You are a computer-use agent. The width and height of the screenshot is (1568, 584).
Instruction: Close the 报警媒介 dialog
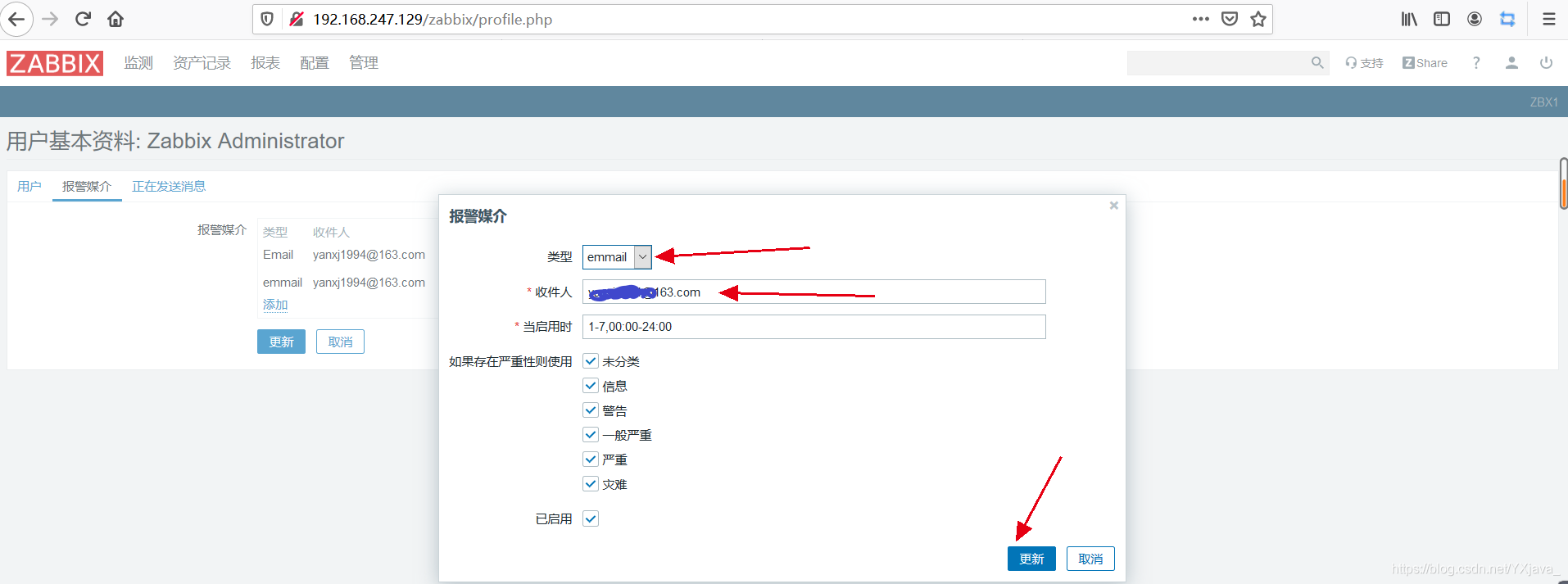click(1113, 206)
